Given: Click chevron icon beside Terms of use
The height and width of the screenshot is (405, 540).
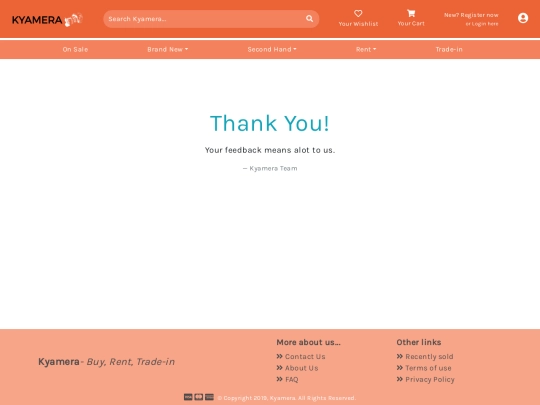Looking at the screenshot, I should pos(399,367).
